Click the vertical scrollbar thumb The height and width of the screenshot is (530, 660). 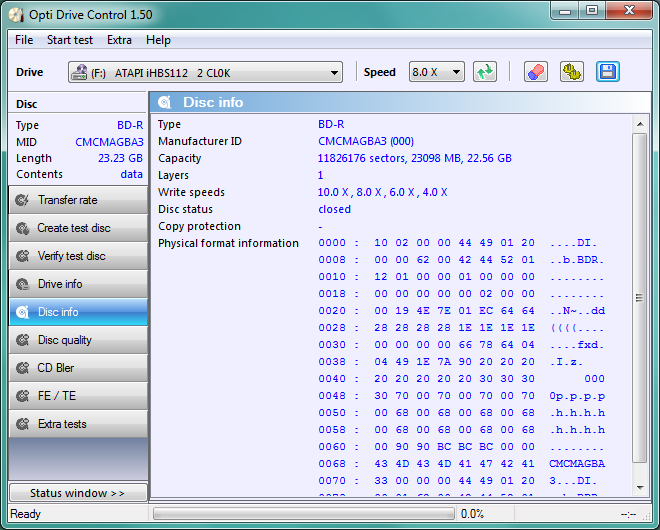coord(640,298)
